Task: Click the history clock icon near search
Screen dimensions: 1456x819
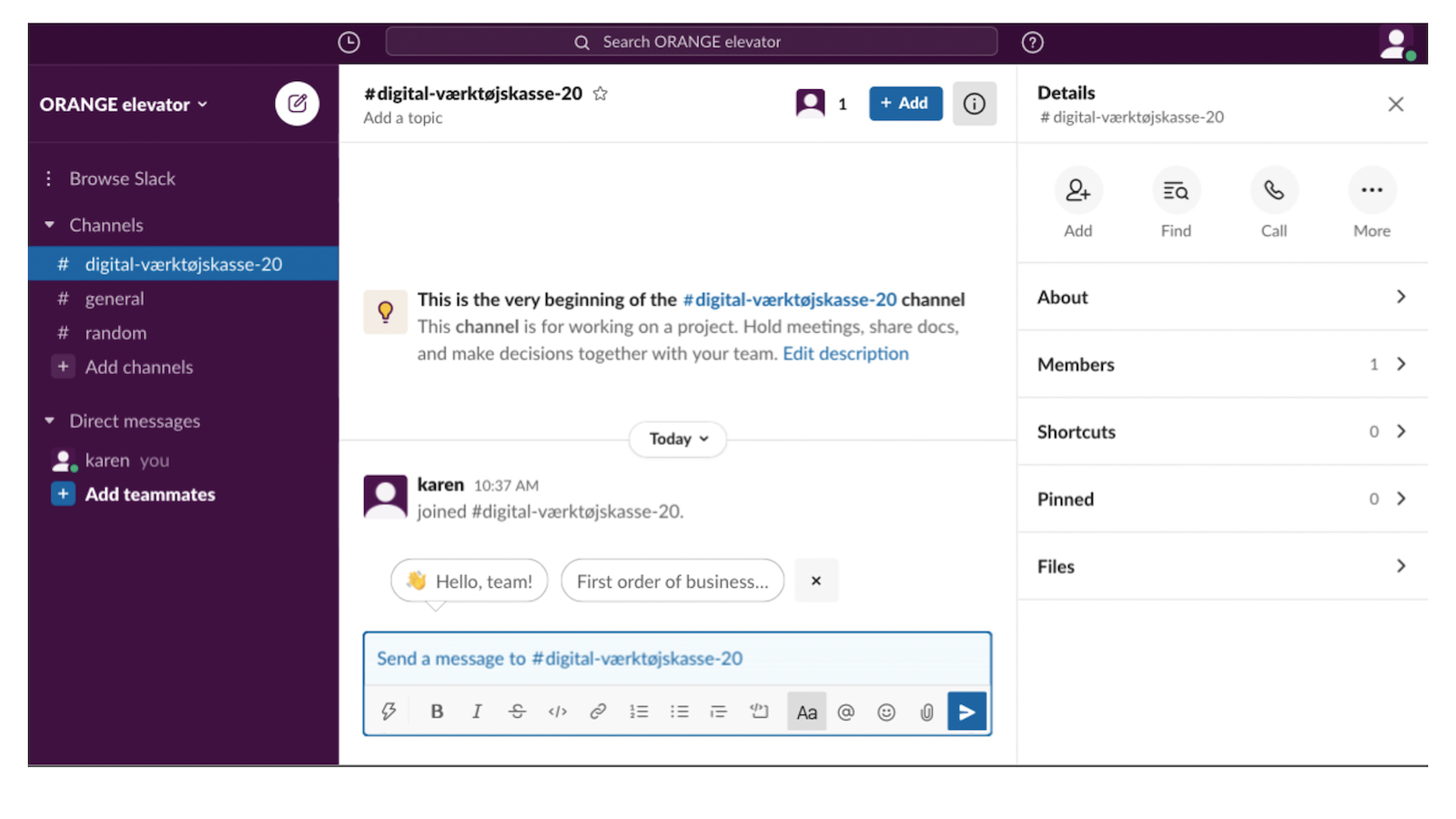Action: click(349, 42)
